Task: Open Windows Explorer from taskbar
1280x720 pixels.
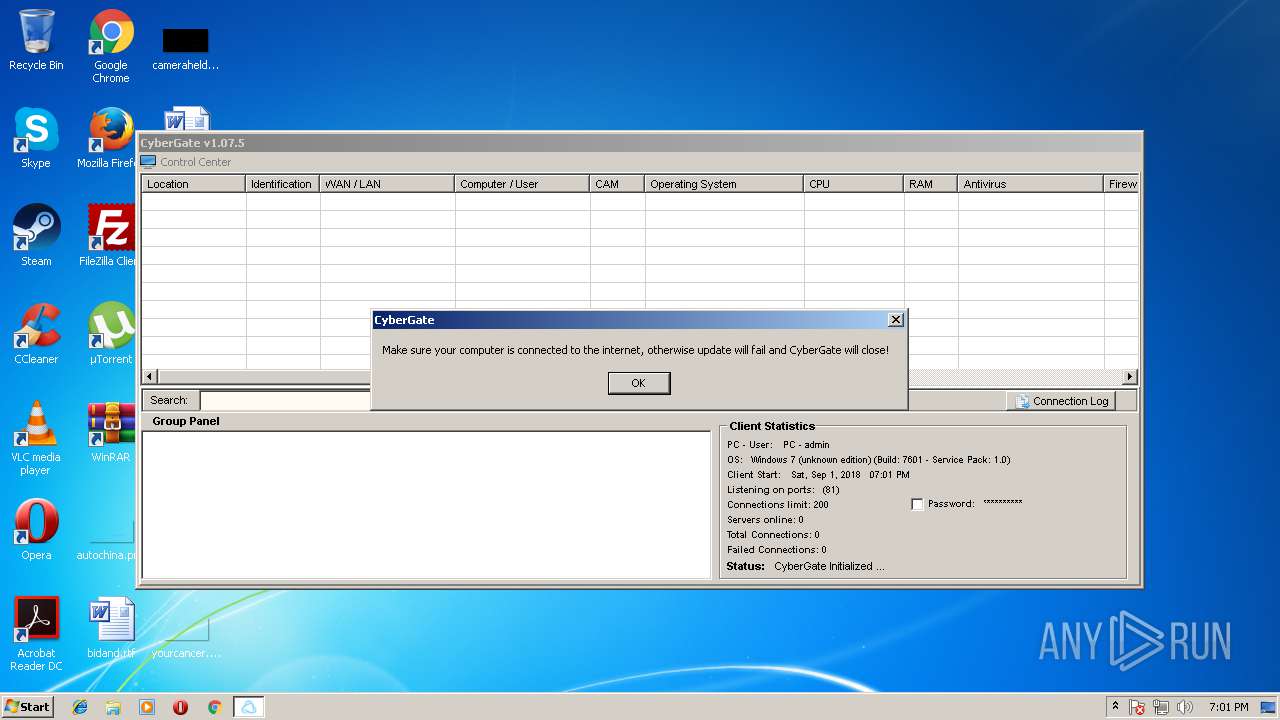Action: pos(113,707)
